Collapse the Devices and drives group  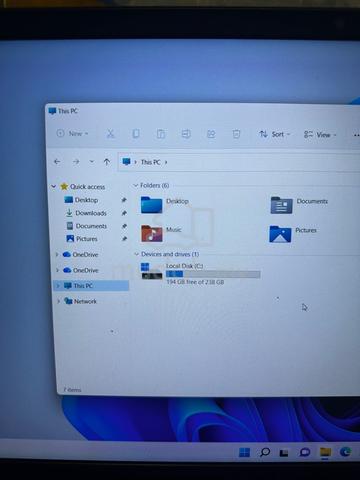click(136, 254)
